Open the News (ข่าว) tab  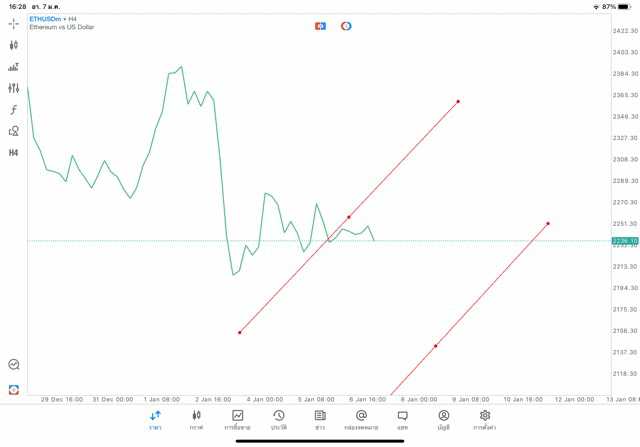[x=320, y=419]
